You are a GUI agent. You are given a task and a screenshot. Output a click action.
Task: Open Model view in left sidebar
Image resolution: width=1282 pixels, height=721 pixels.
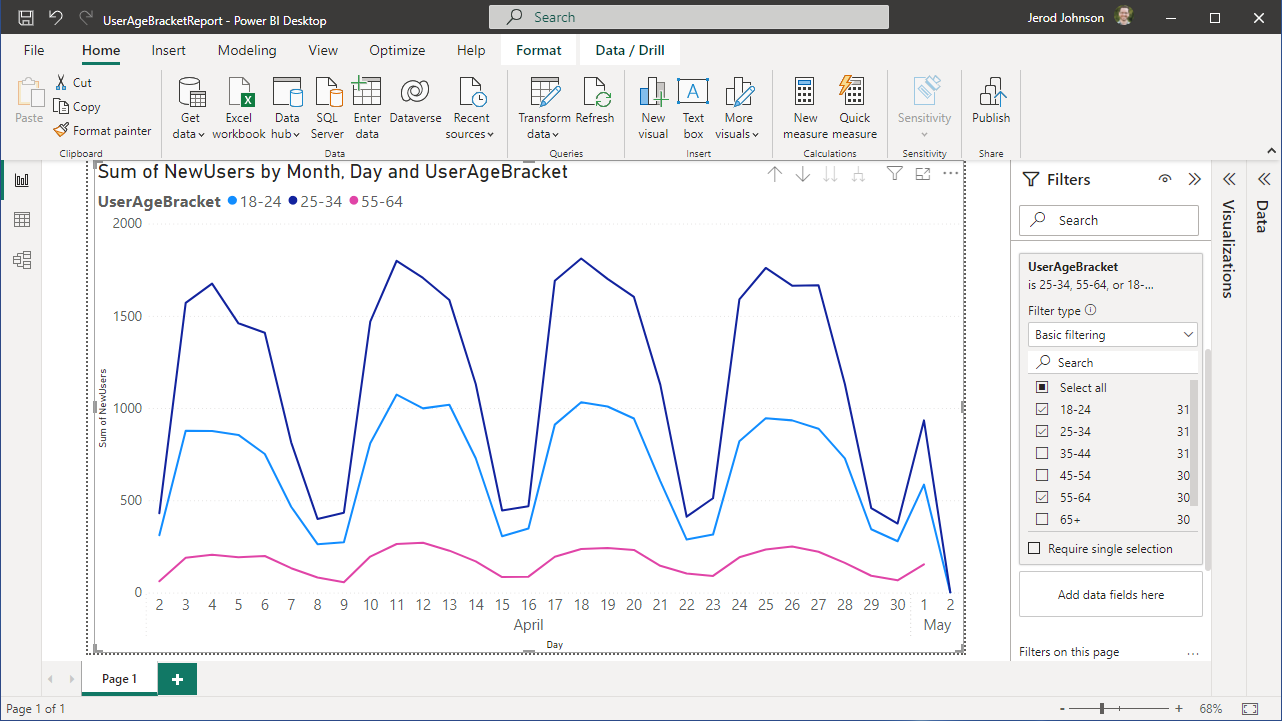(x=22, y=260)
